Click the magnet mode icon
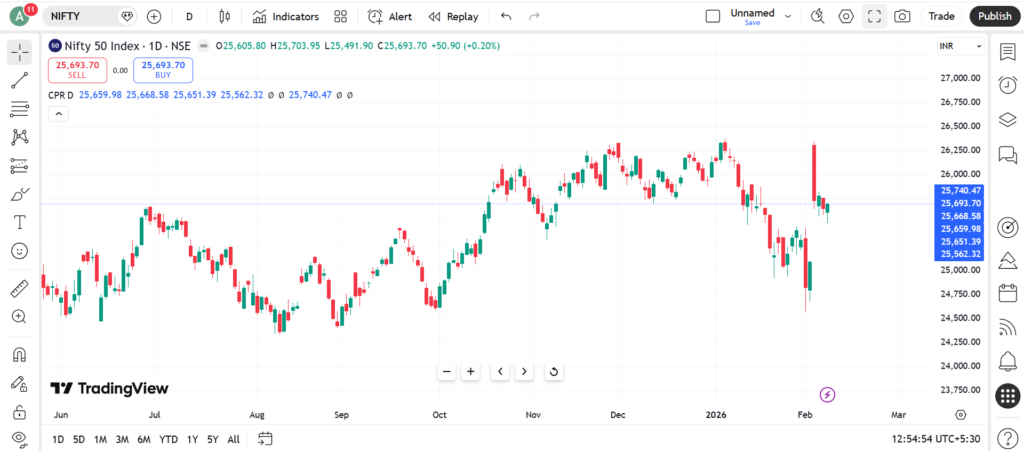 click(x=19, y=354)
